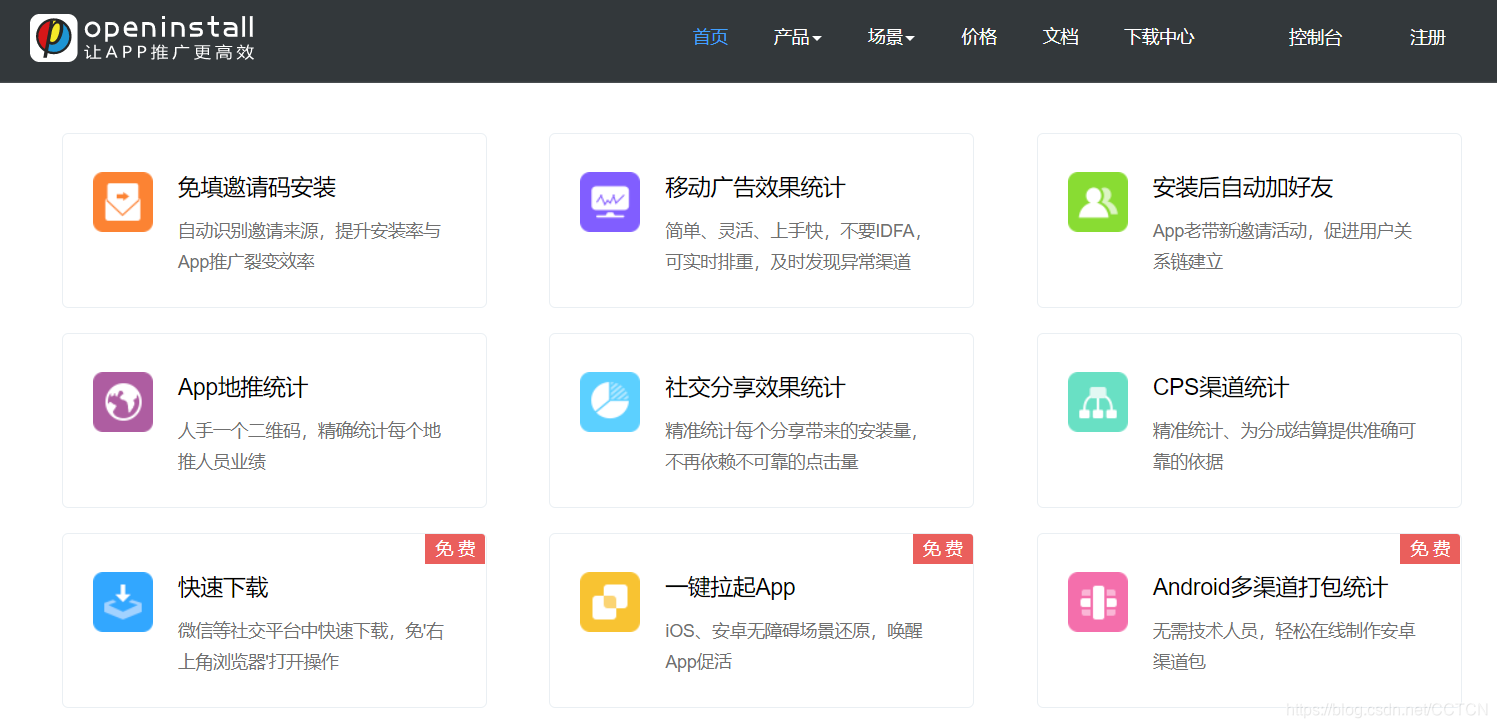Click the 免费 badge on 快速下载 card

455,548
